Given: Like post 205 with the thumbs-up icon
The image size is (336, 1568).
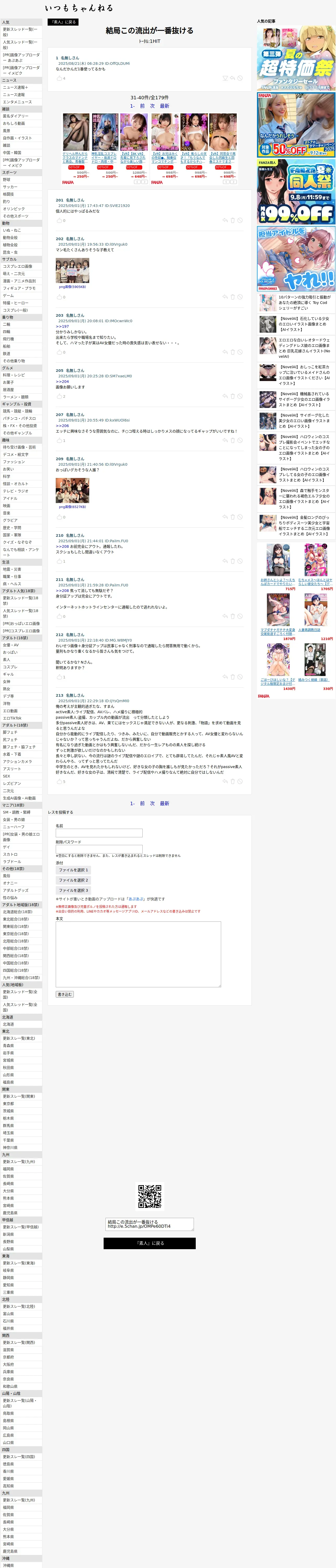Looking at the screenshot, I should (59, 396).
